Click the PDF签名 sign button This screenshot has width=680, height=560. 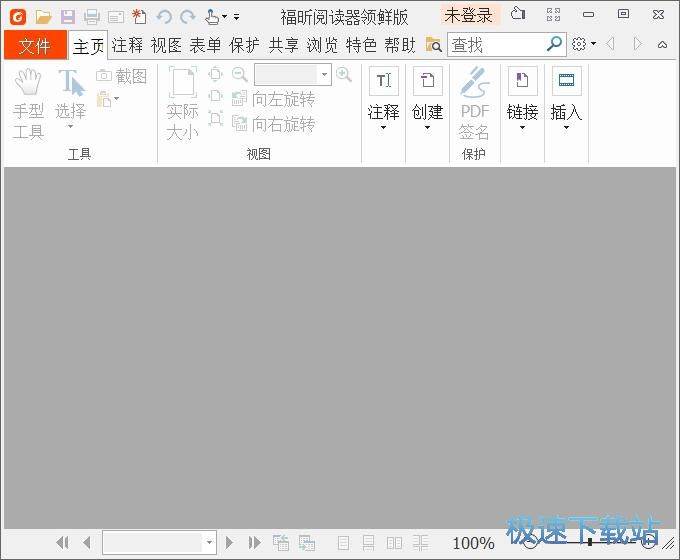click(x=474, y=104)
